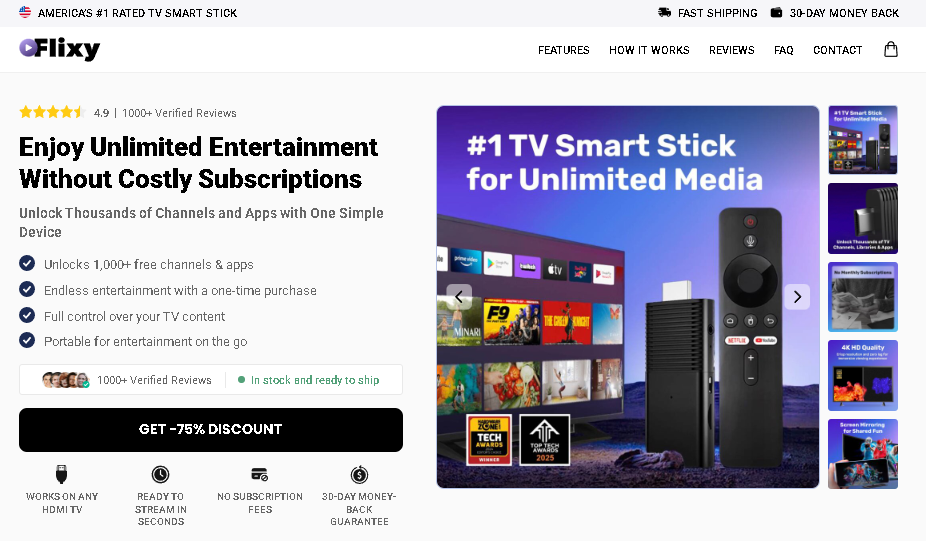
Task: Click the verified reviewers avatar group
Action: point(66,380)
